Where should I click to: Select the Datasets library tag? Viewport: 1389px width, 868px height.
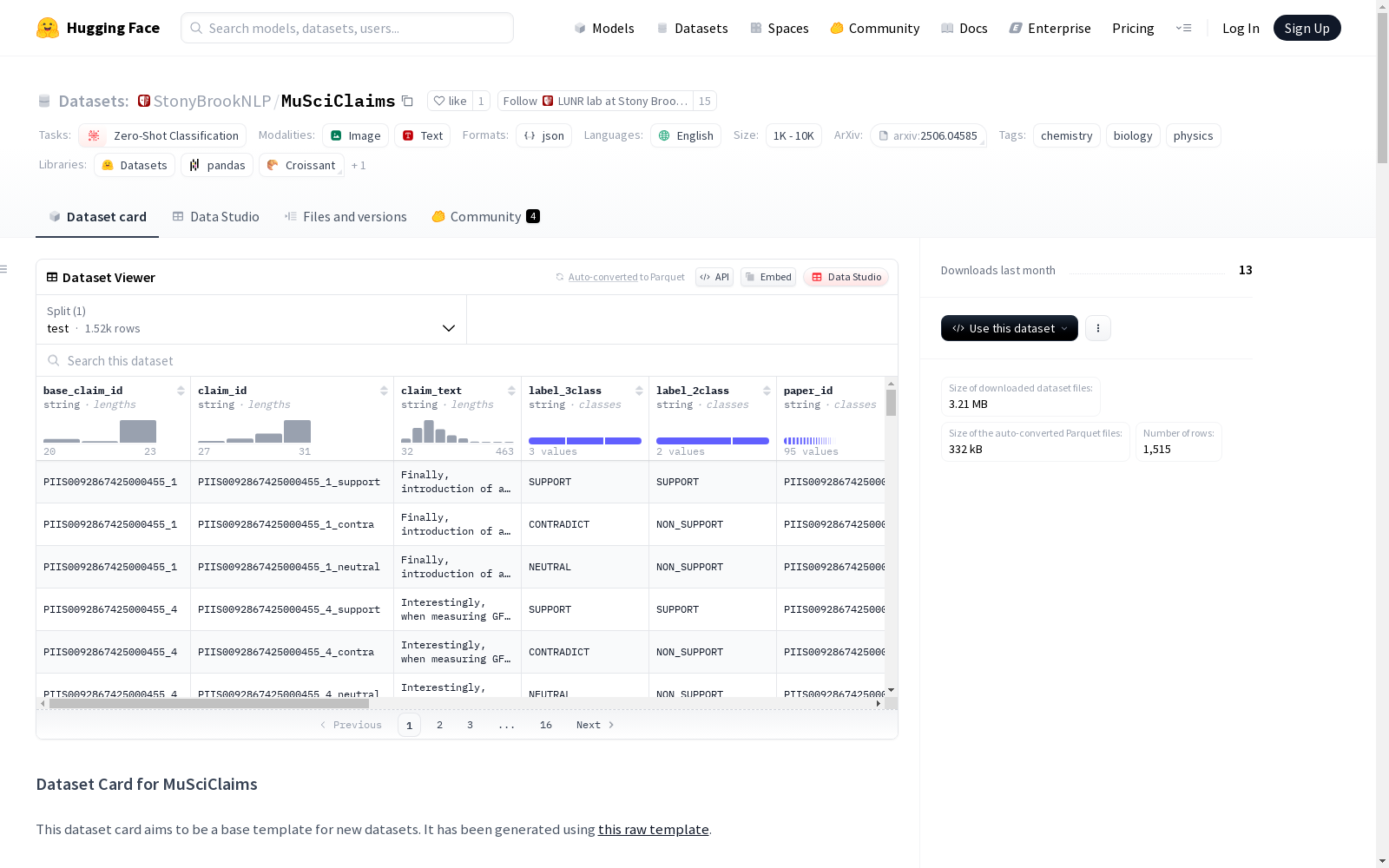(x=135, y=165)
